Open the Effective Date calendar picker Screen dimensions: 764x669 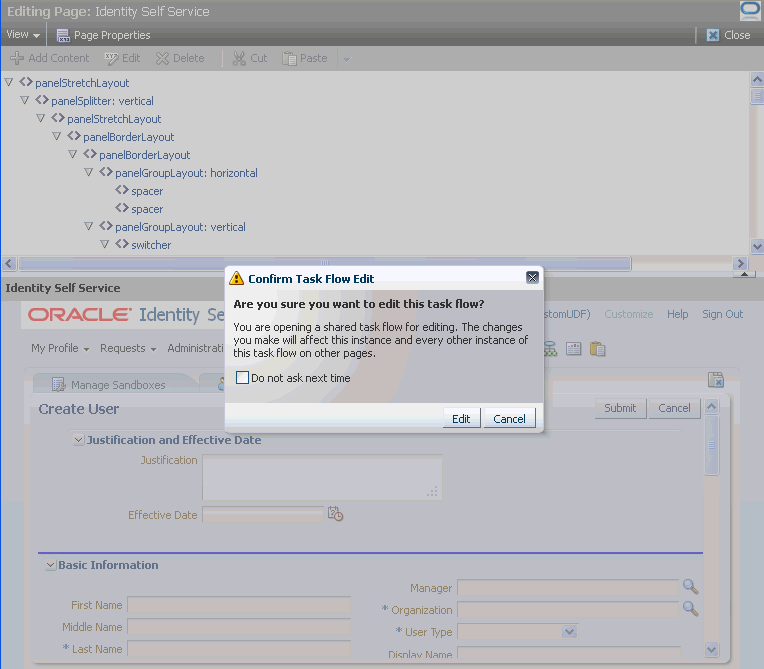(335, 514)
